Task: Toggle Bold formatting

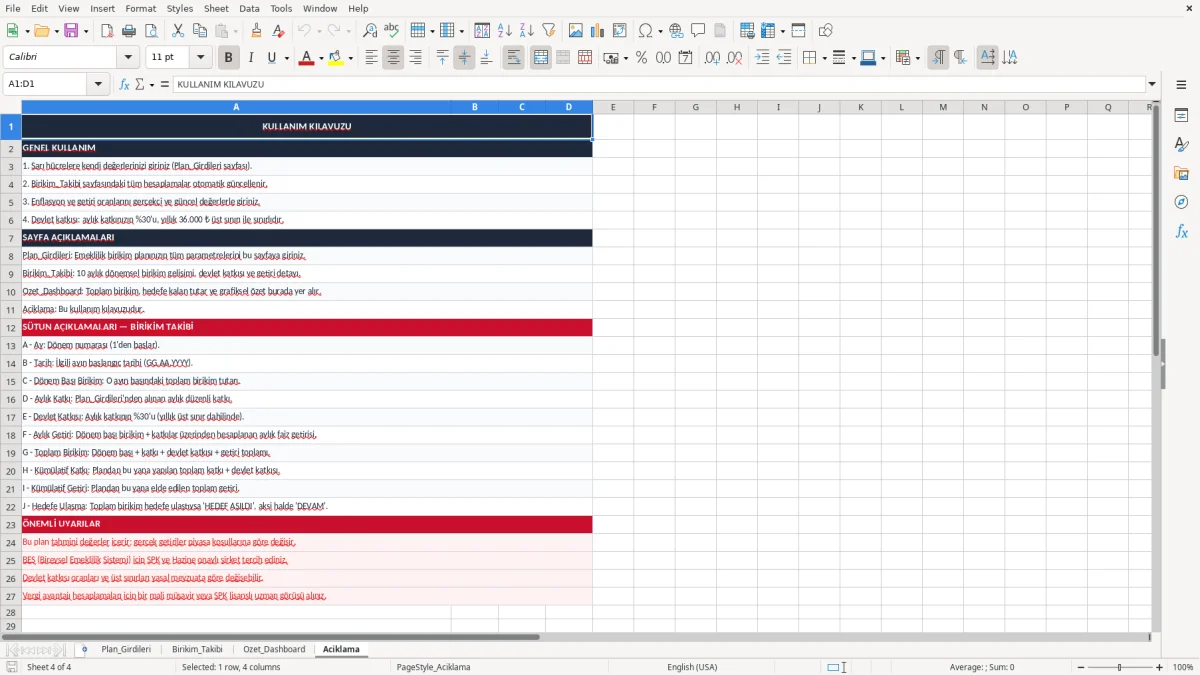Action: pyautogui.click(x=229, y=58)
